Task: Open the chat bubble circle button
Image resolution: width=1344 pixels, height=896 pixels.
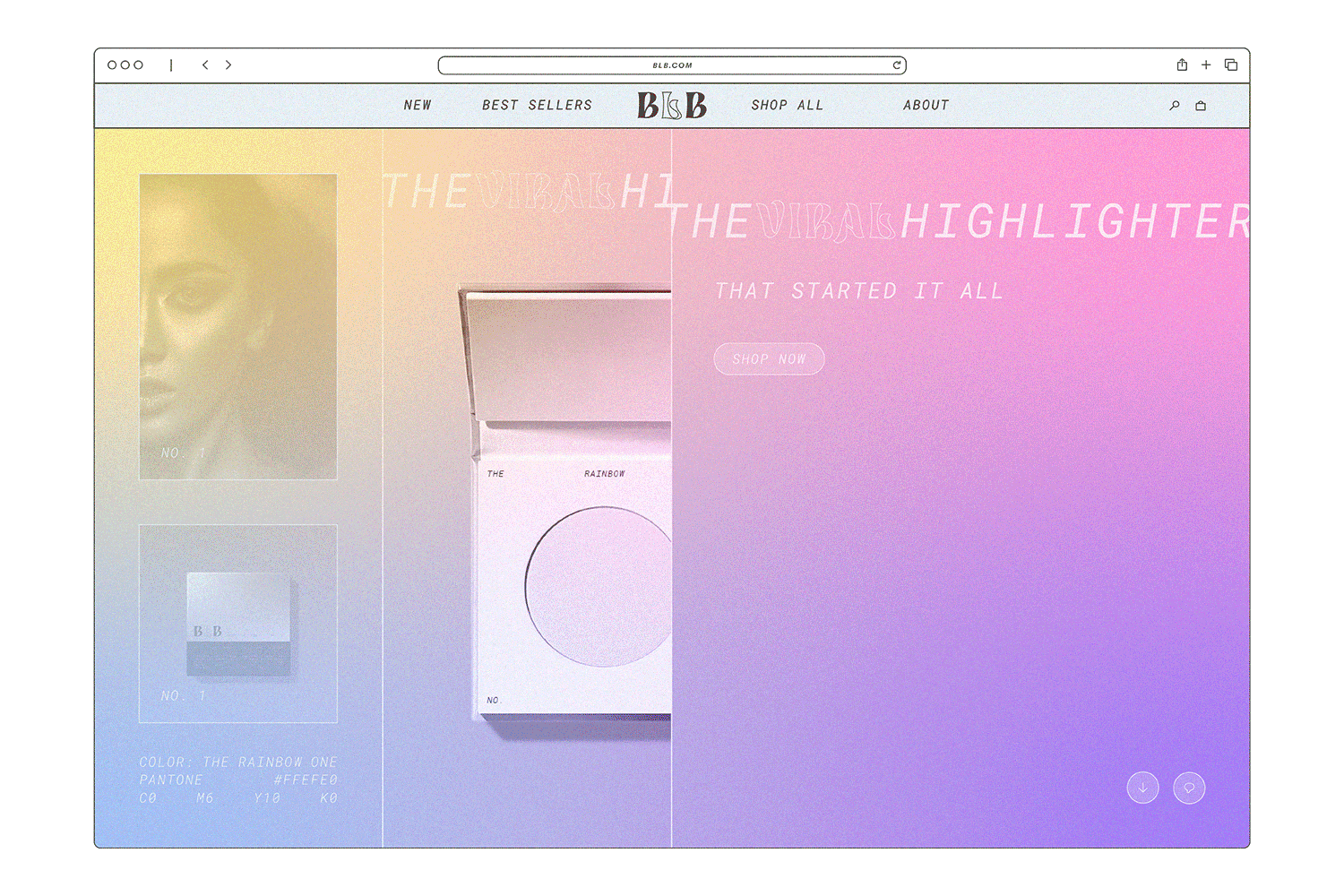Action: tap(1189, 788)
